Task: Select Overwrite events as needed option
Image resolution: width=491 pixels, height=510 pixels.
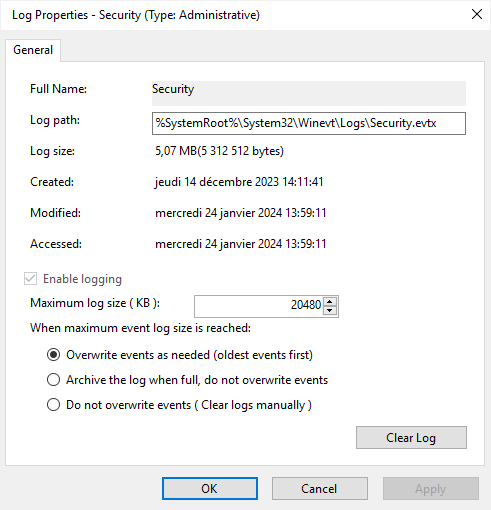Action: click(x=53, y=355)
